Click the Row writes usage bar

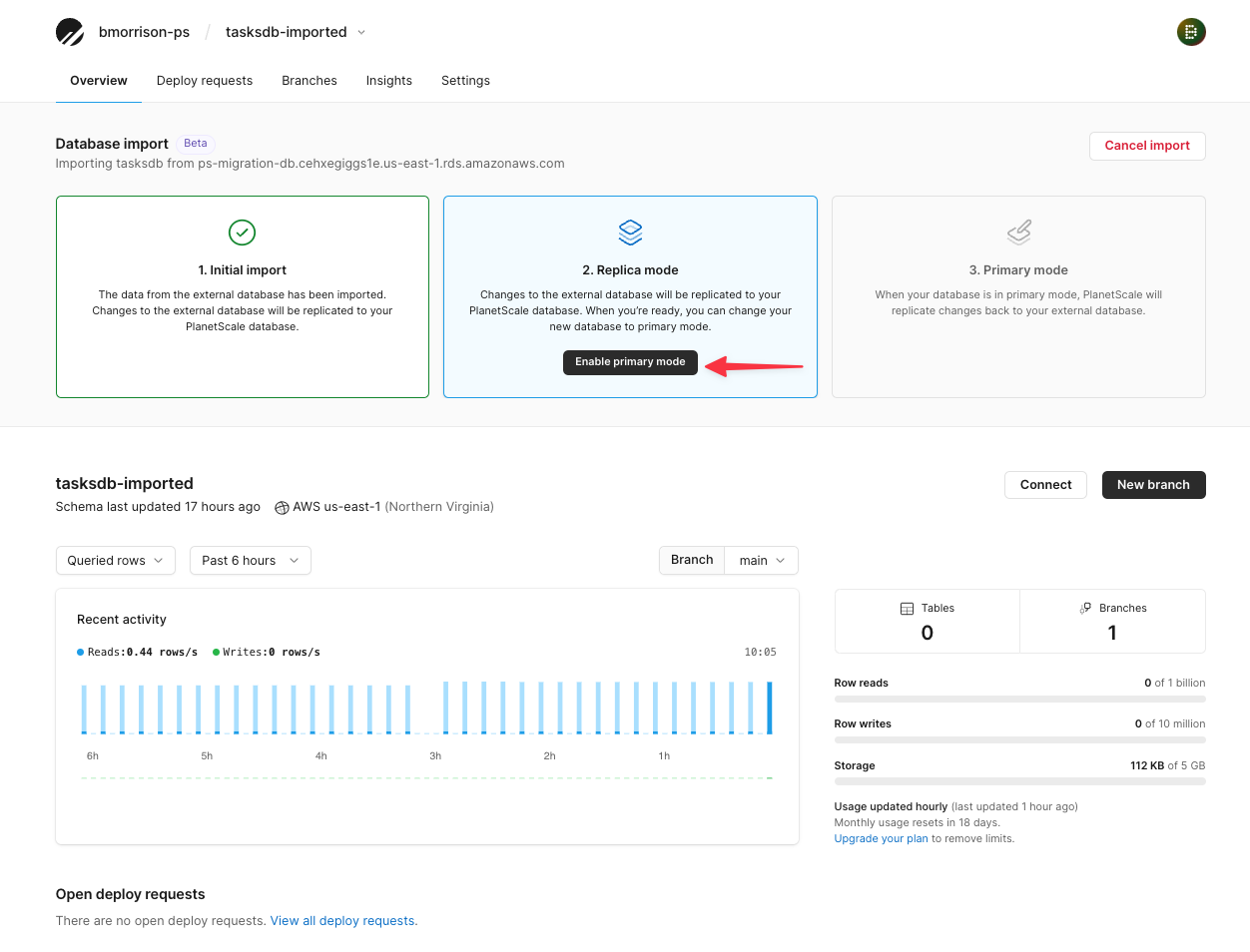[x=1019, y=740]
